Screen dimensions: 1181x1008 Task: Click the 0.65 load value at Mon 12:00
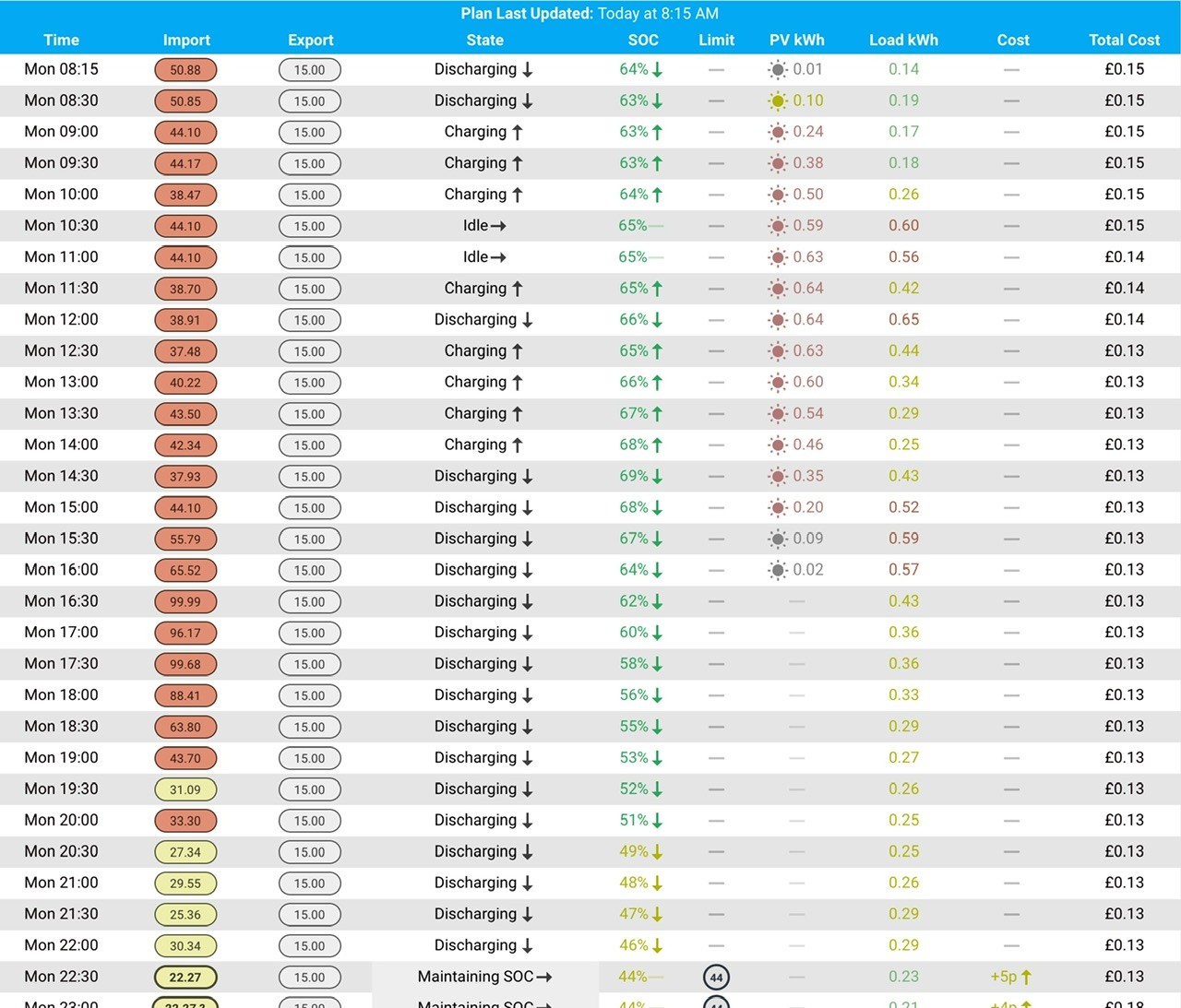pyautogui.click(x=904, y=320)
